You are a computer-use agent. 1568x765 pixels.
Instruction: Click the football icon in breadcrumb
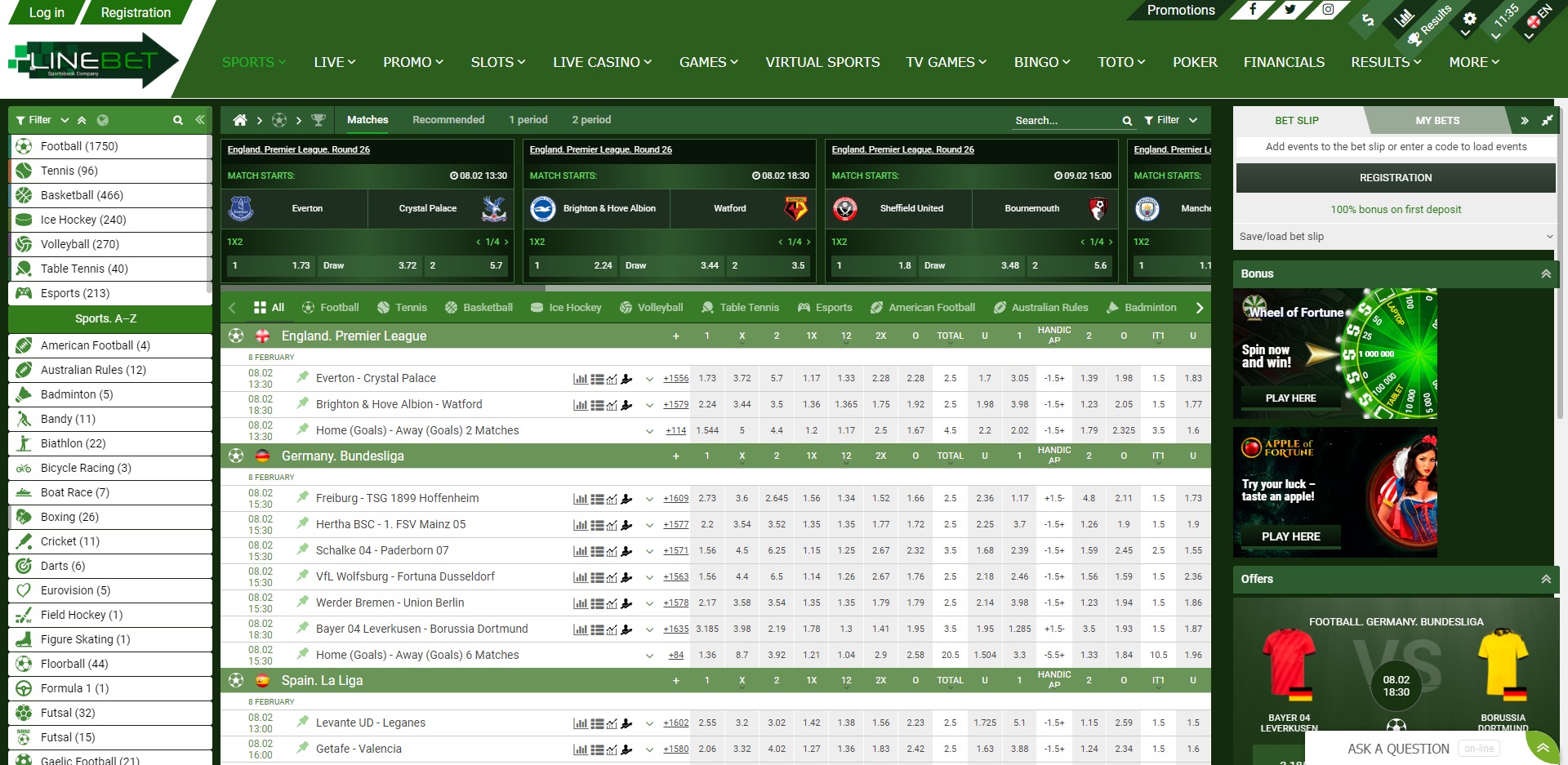click(x=279, y=120)
